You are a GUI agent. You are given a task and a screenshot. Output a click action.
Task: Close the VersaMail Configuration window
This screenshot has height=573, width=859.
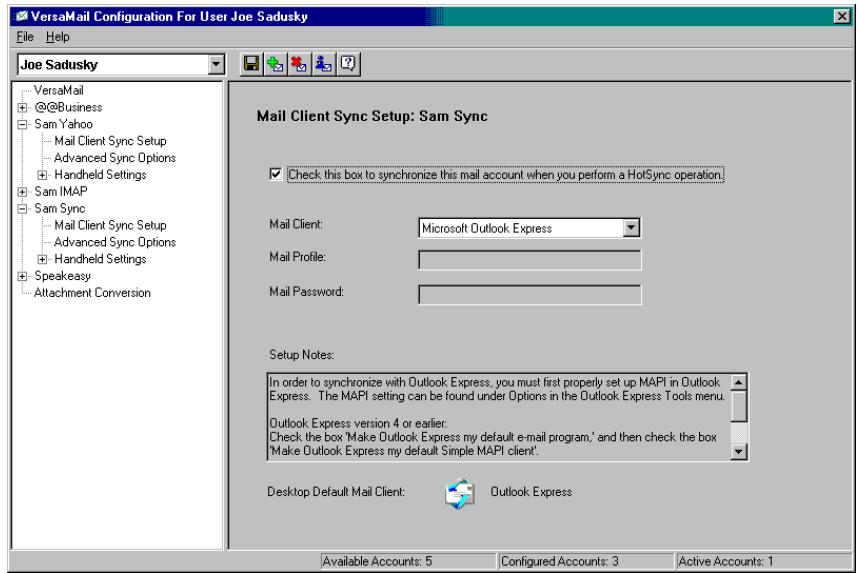(841, 16)
